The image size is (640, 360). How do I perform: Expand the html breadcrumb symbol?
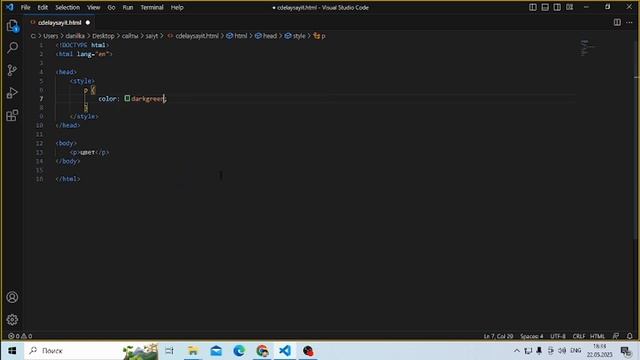(x=237, y=36)
